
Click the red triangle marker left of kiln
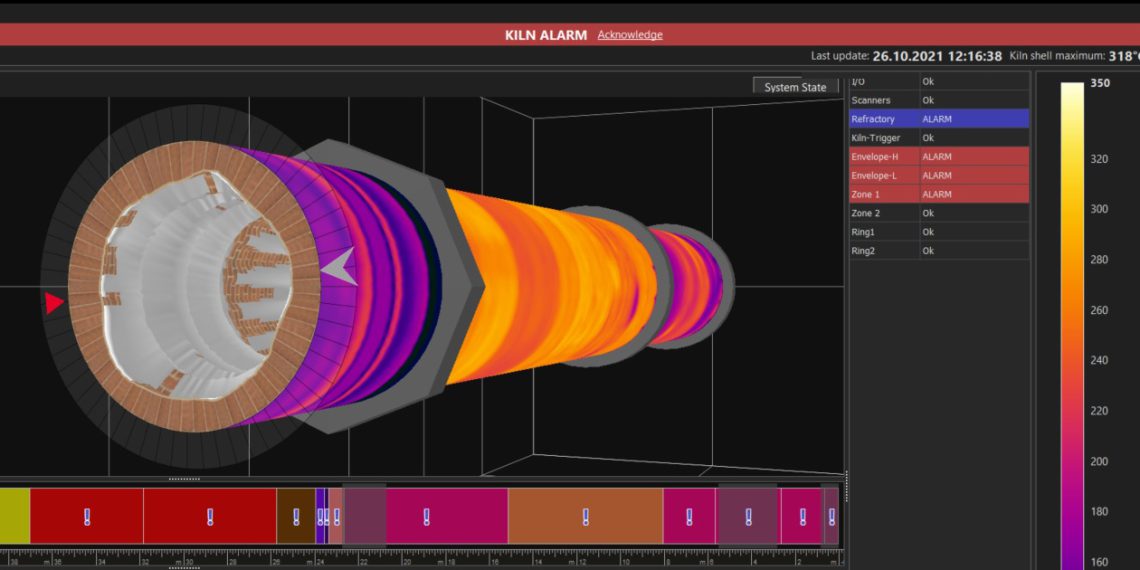point(54,302)
